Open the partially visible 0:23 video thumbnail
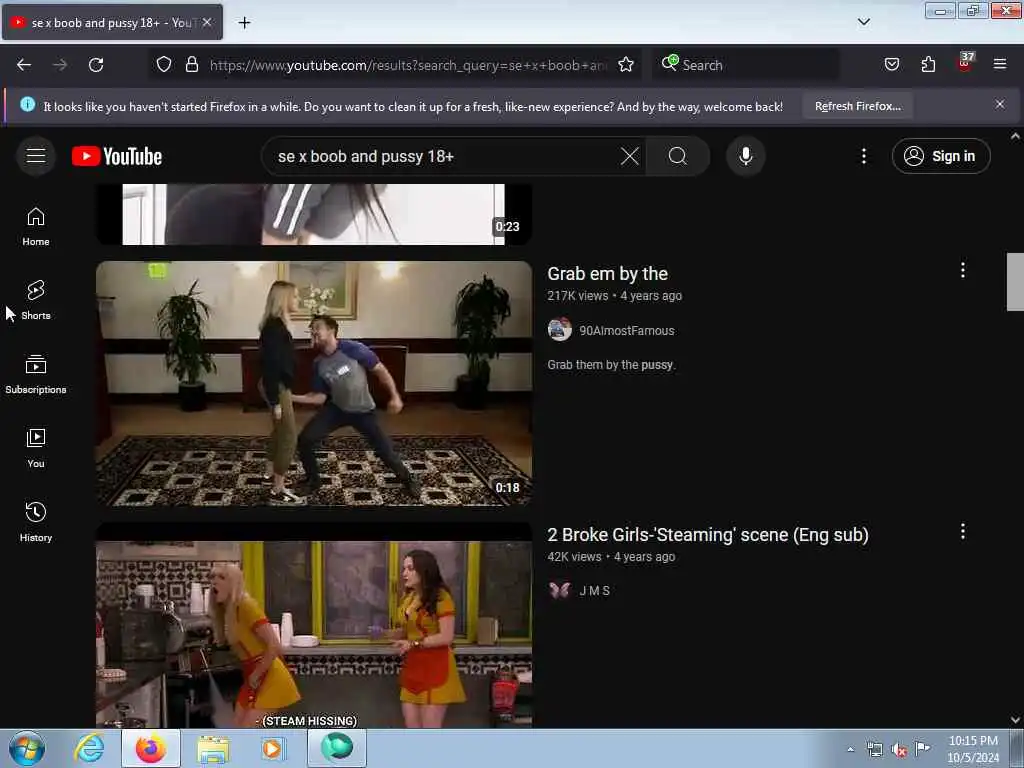Image resolution: width=1024 pixels, height=768 pixels. 314,214
